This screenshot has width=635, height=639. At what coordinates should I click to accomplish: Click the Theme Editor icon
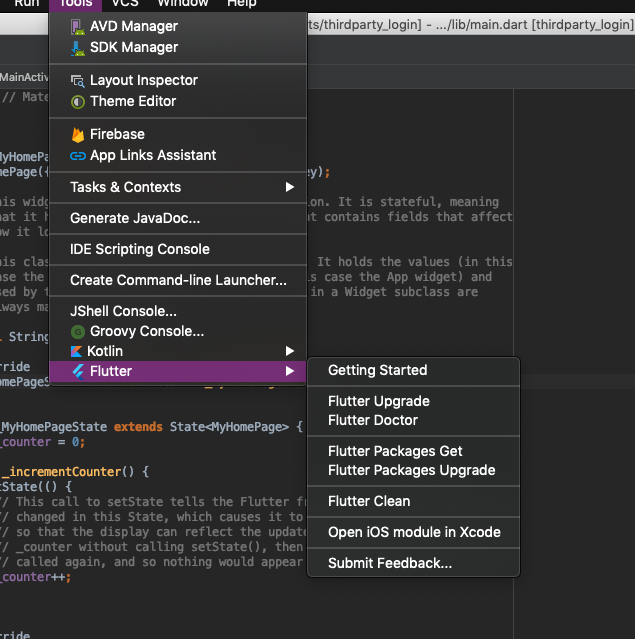pos(77,101)
